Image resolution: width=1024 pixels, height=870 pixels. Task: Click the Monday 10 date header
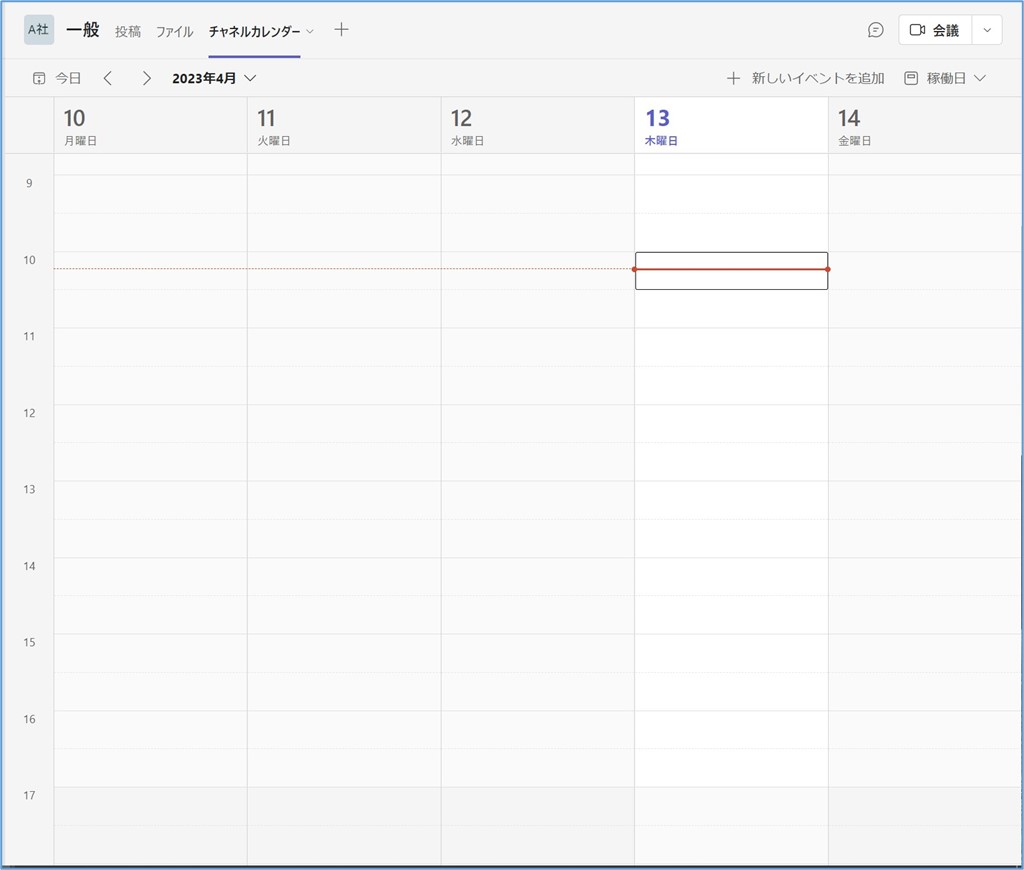pyautogui.click(x=150, y=126)
